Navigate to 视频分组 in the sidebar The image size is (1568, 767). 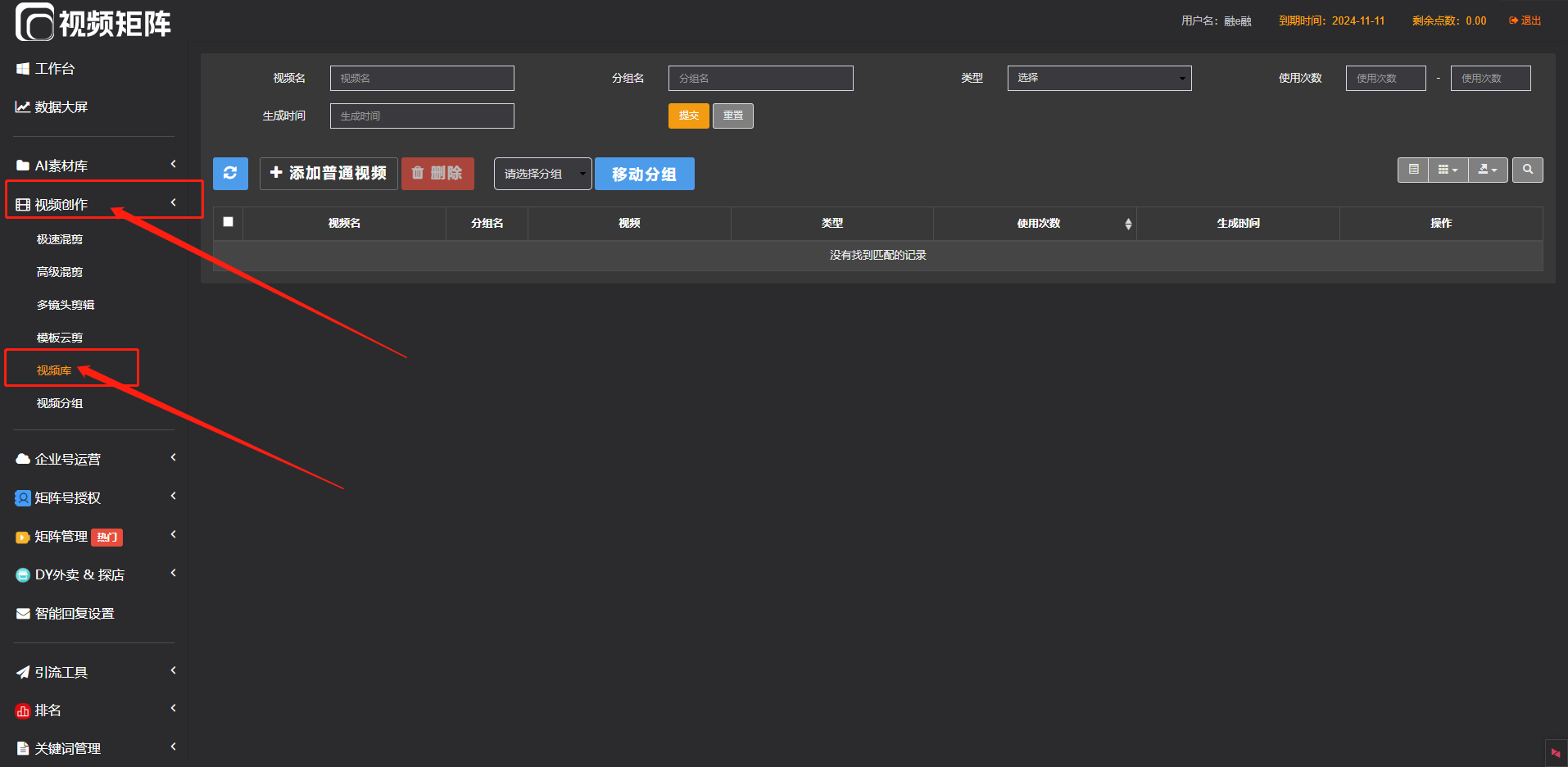60,403
